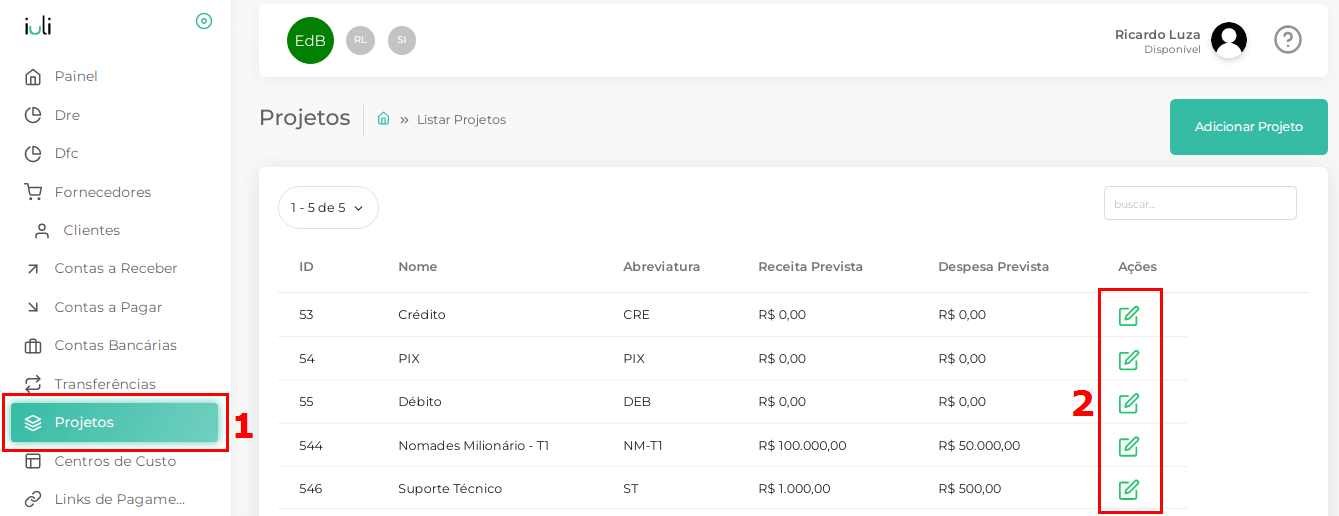
Task: Open Centros de Custo menu item
Action: tap(115, 461)
